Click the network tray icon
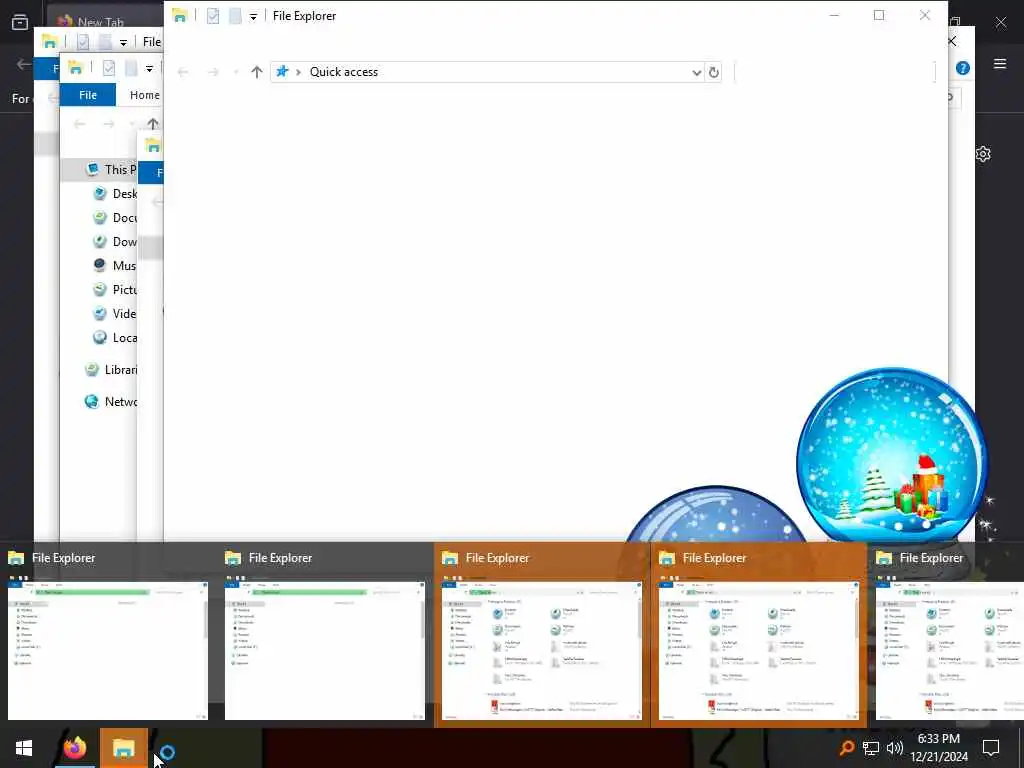The width and height of the screenshot is (1024, 768). pos(871,748)
